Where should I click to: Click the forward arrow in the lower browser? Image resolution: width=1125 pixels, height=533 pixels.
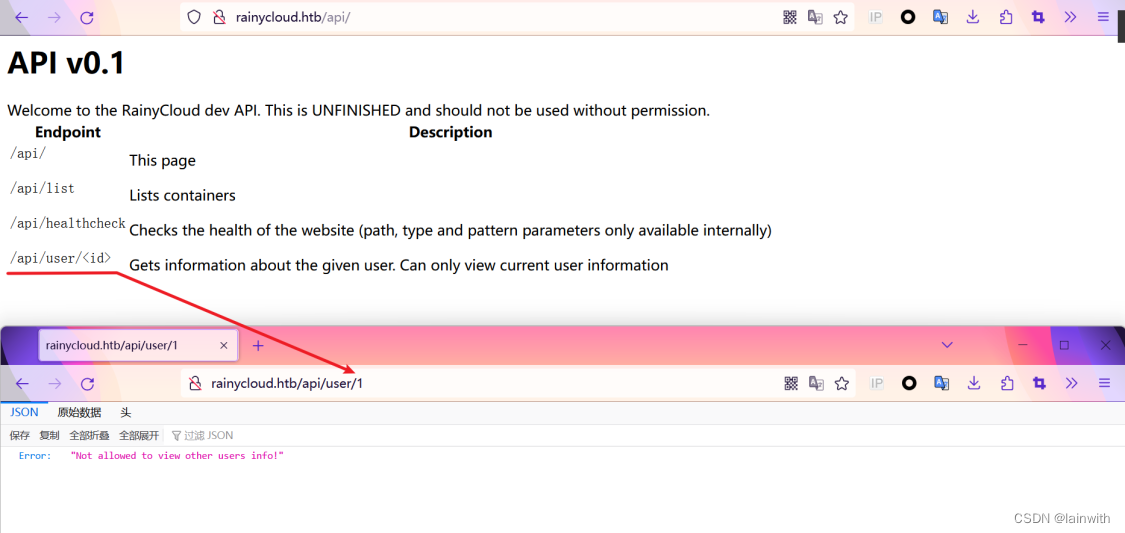55,384
